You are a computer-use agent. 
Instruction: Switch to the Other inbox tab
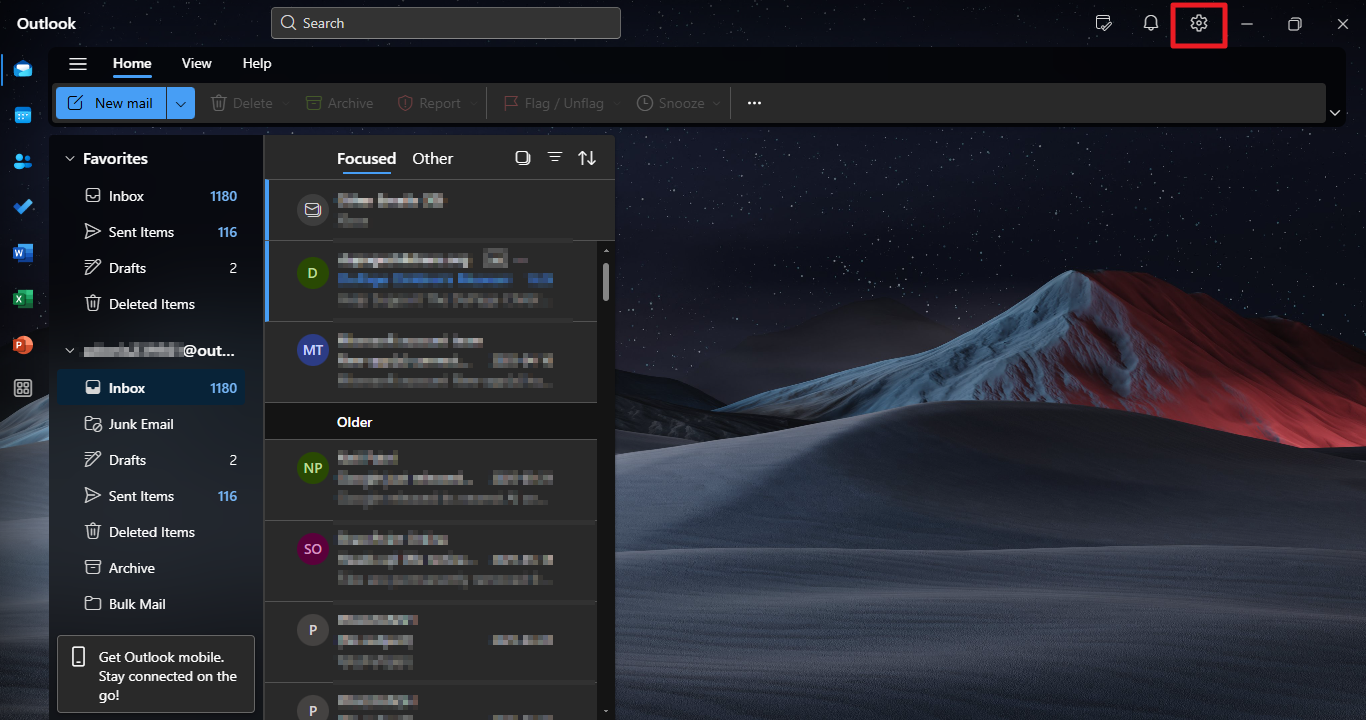pyautogui.click(x=432, y=158)
